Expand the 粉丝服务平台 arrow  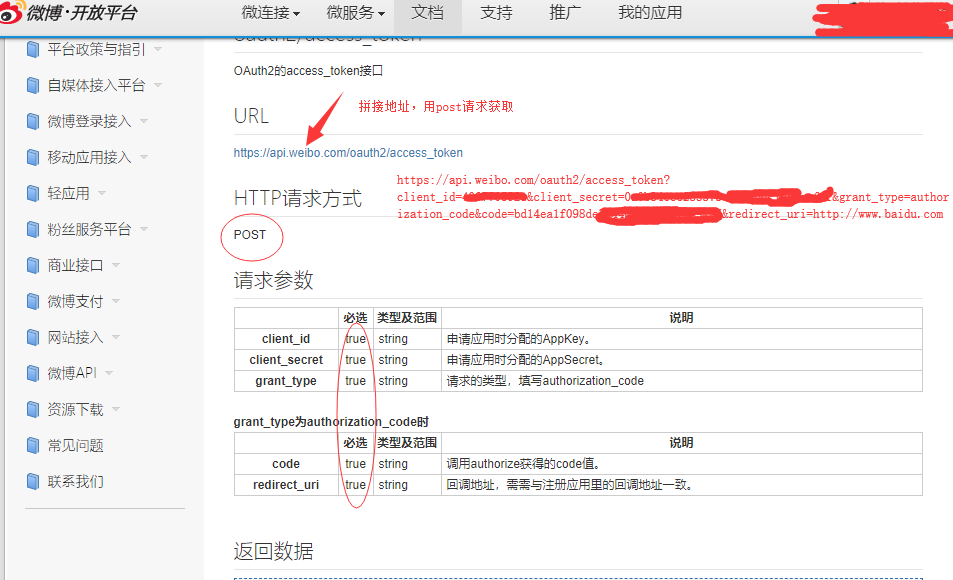click(144, 229)
